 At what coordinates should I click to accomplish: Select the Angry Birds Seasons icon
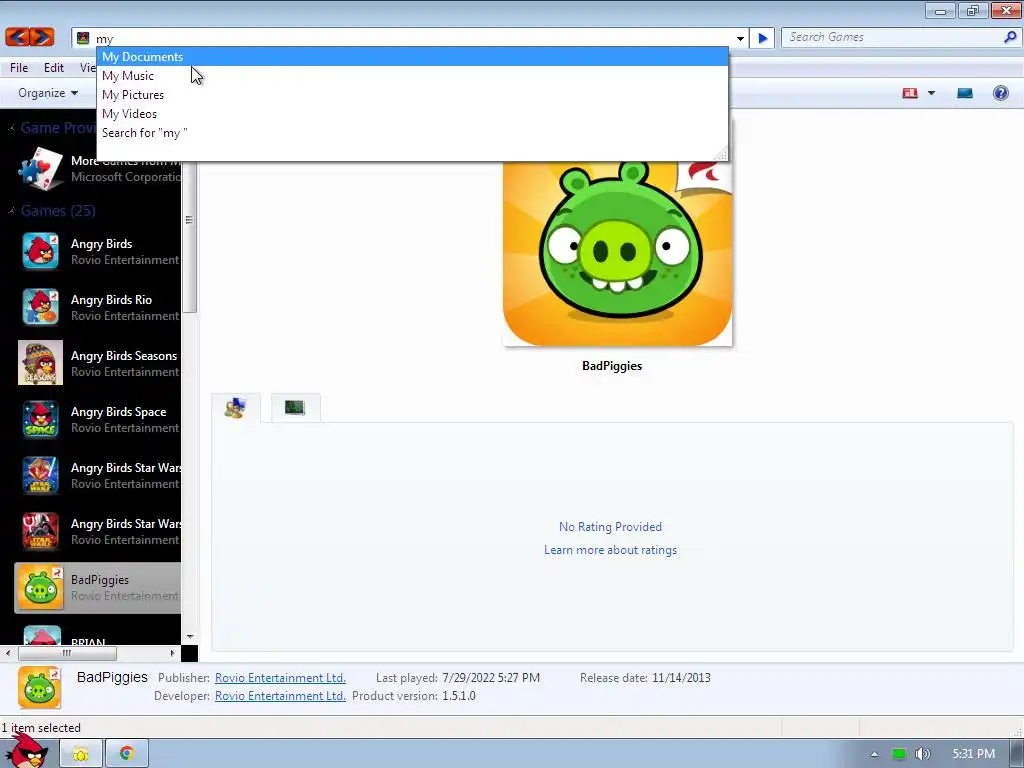[x=40, y=362]
